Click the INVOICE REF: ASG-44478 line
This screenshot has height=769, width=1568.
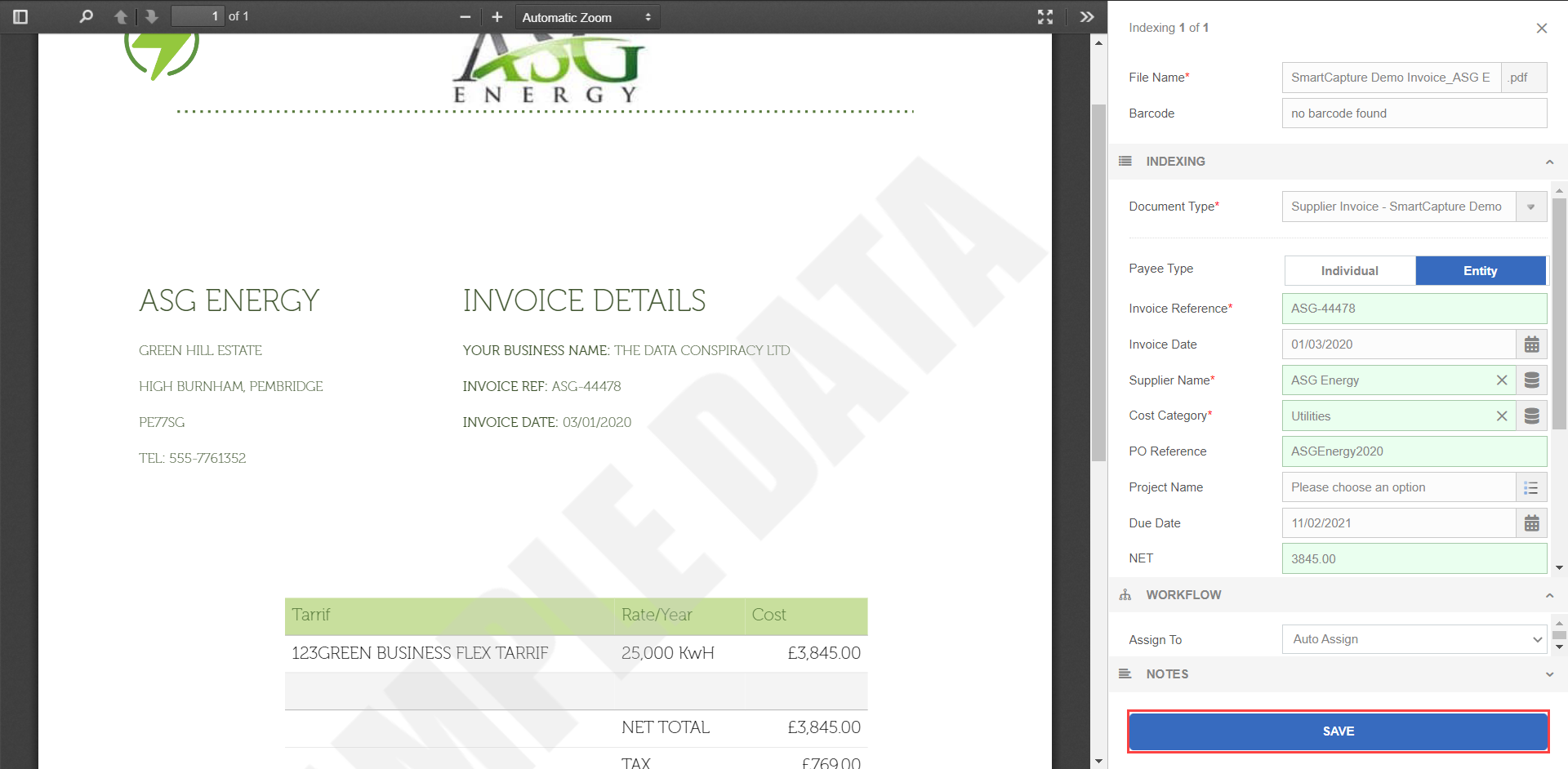(542, 386)
